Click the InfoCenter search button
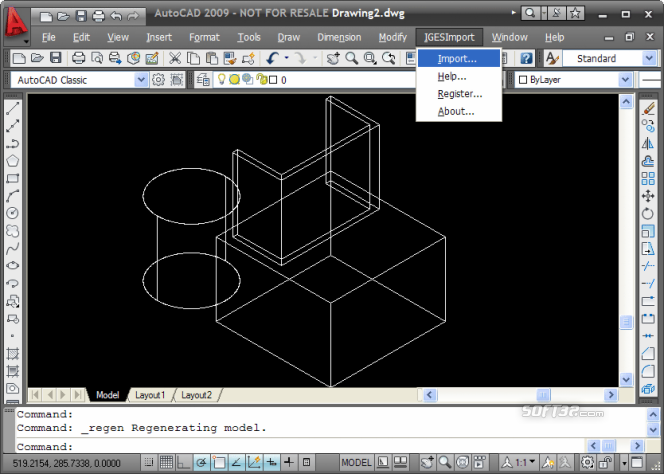Viewport: 664px width, 474px height. 530,14
